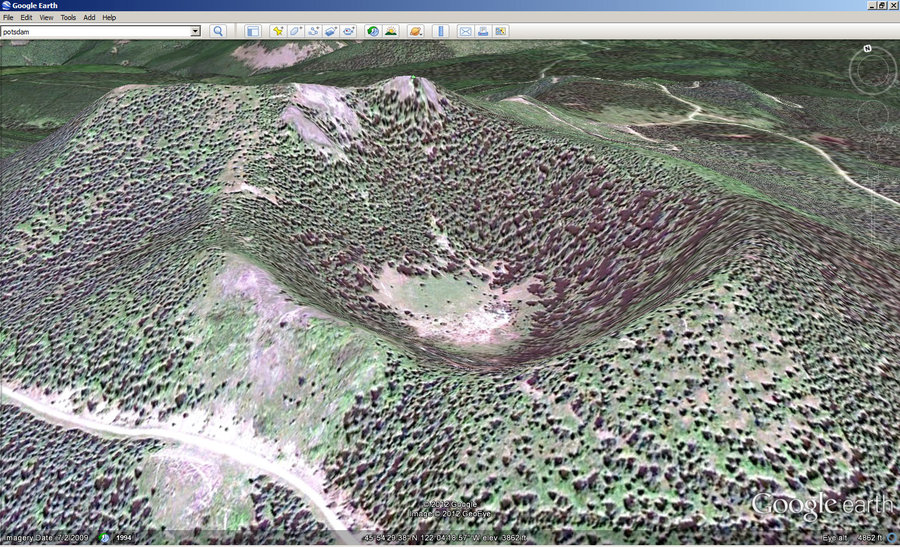
Task: Activate the ruler measurement tool
Action: pos(441,31)
